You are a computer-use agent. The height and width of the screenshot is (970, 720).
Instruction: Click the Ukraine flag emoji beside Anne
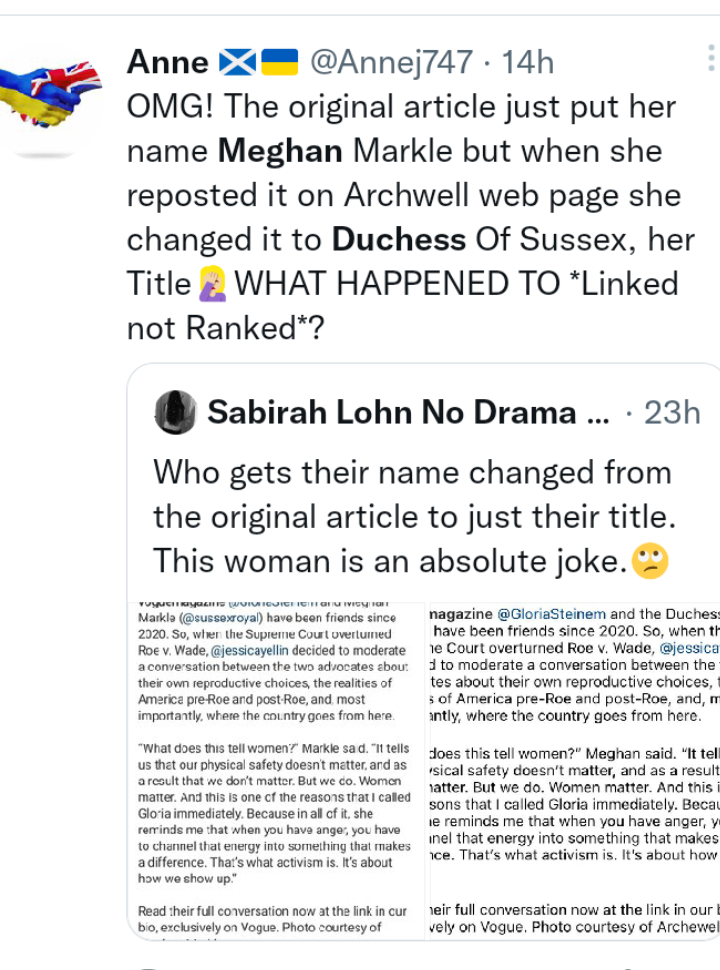click(281, 63)
